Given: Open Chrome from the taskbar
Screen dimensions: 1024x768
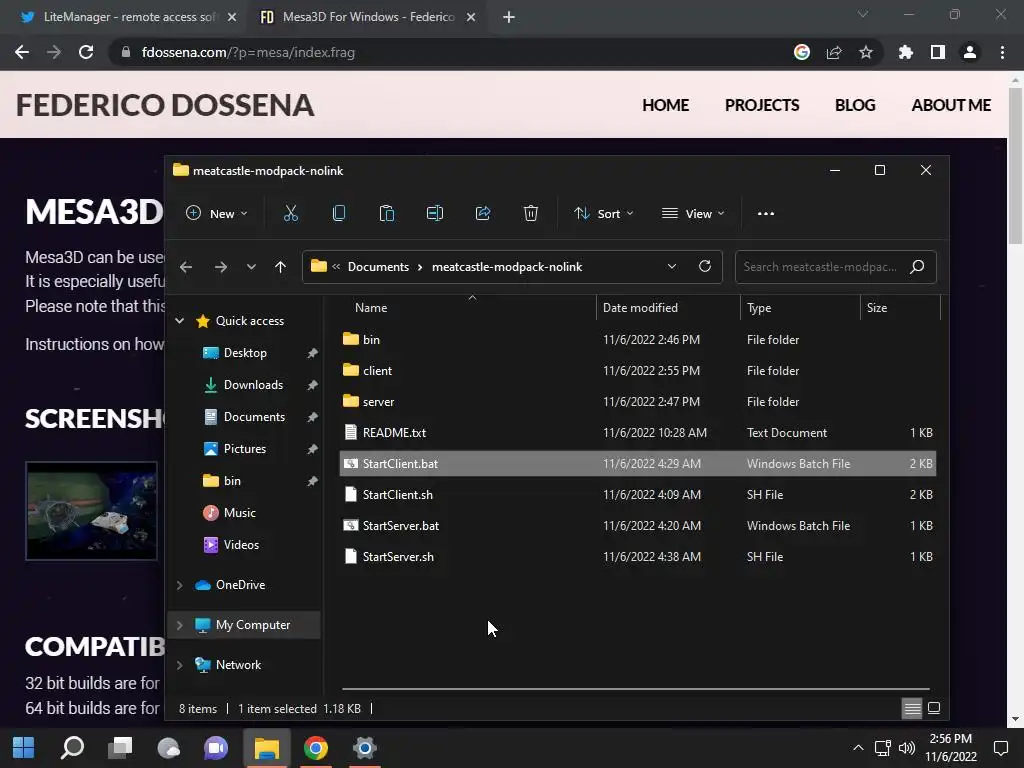Looking at the screenshot, I should click(x=315, y=748).
